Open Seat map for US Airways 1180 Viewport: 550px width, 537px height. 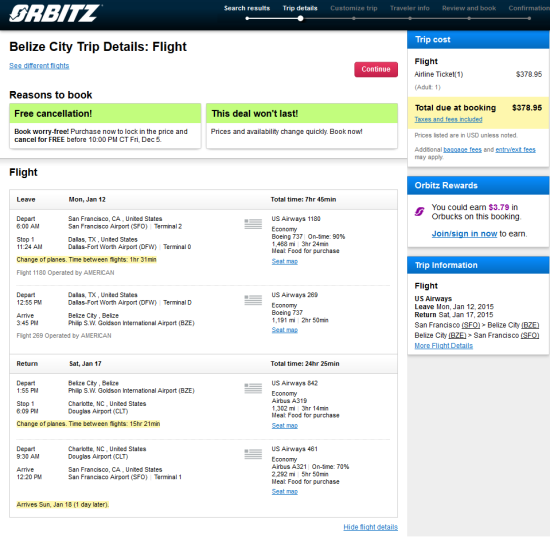coord(284,261)
